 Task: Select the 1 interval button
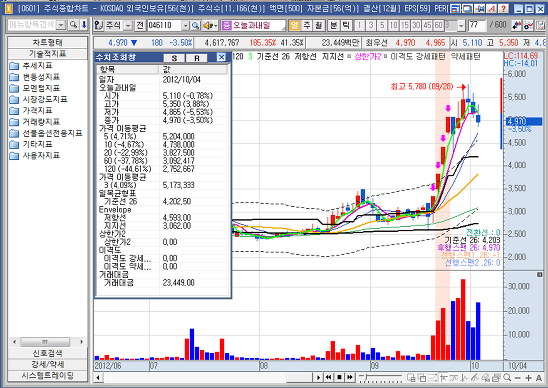360,25
